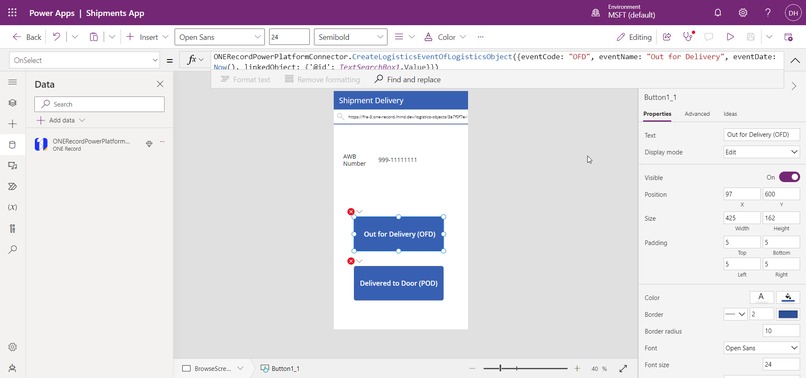Viewport: 806px width, 378px height.
Task: Click the fit to window icon
Action: coord(623,369)
